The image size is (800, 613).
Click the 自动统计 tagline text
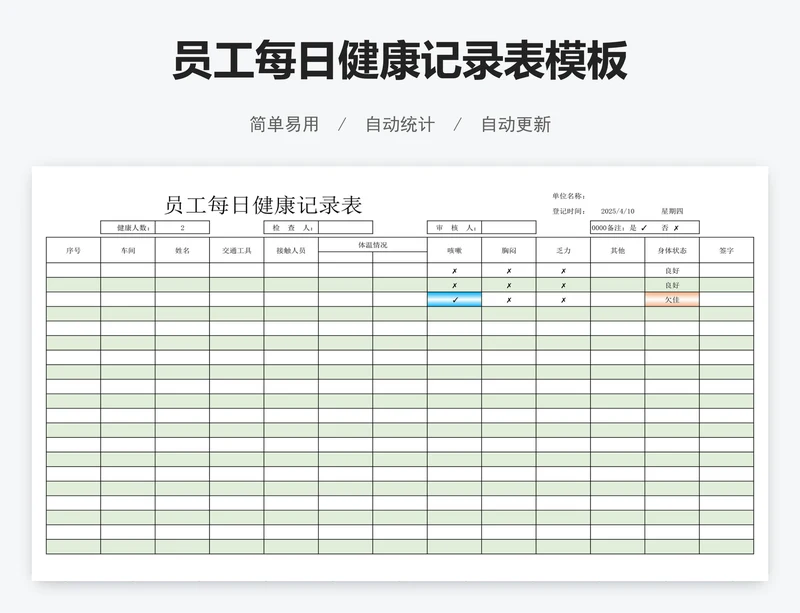[x=400, y=125]
